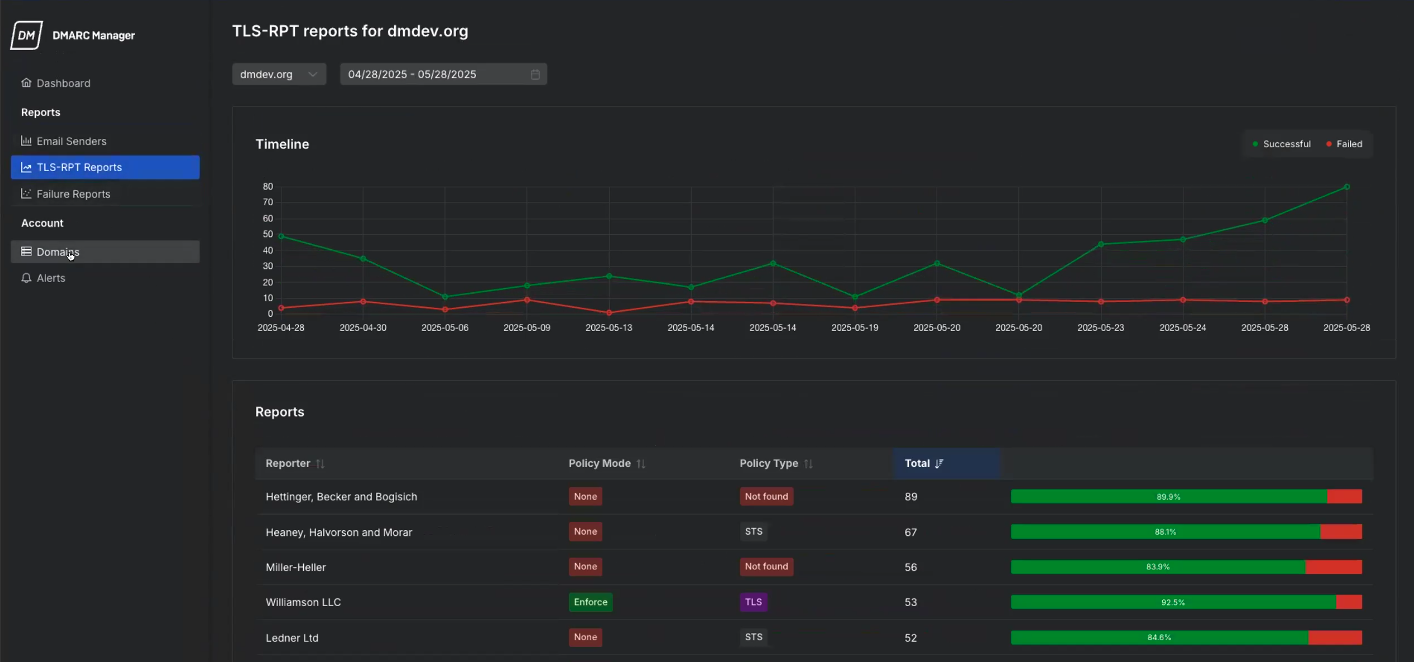Open the calendar icon in date picker
The width and height of the screenshot is (1414, 662).
(535, 74)
